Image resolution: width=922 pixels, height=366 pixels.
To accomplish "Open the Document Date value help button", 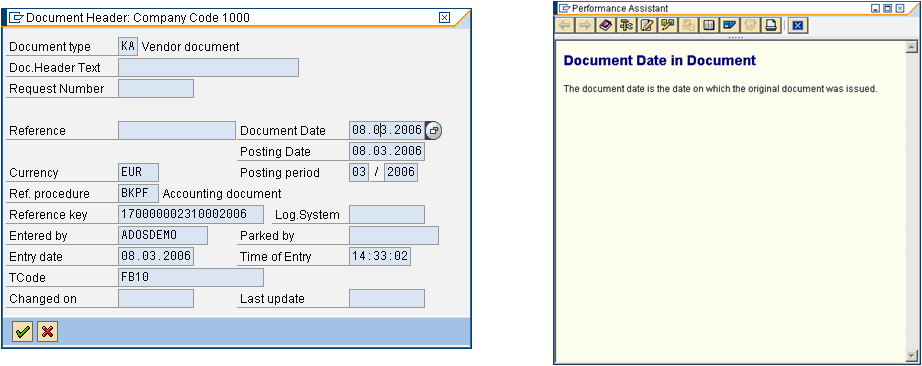I will point(433,131).
